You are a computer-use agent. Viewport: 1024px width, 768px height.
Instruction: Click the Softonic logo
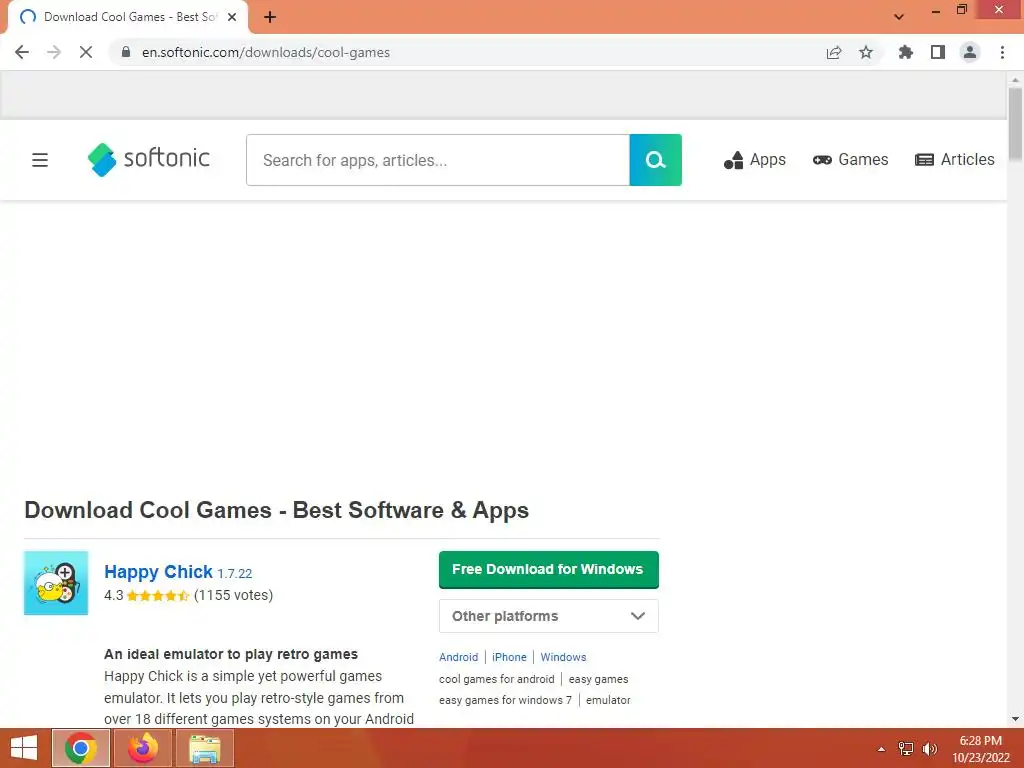click(148, 159)
